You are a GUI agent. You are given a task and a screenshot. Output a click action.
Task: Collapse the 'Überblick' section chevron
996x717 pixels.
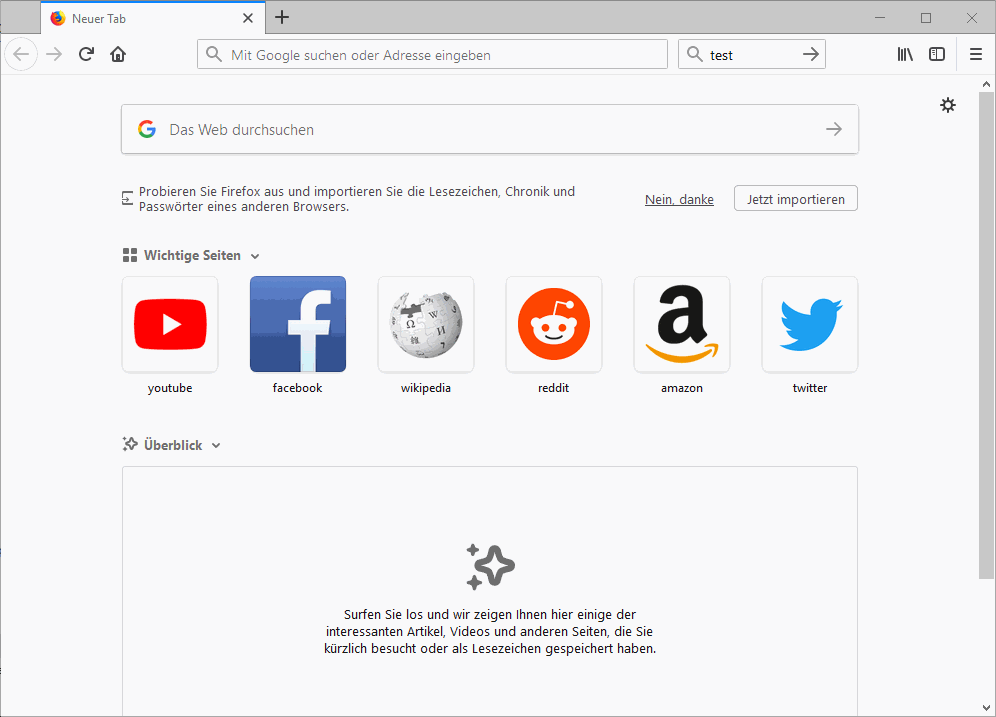pyautogui.click(x=216, y=446)
